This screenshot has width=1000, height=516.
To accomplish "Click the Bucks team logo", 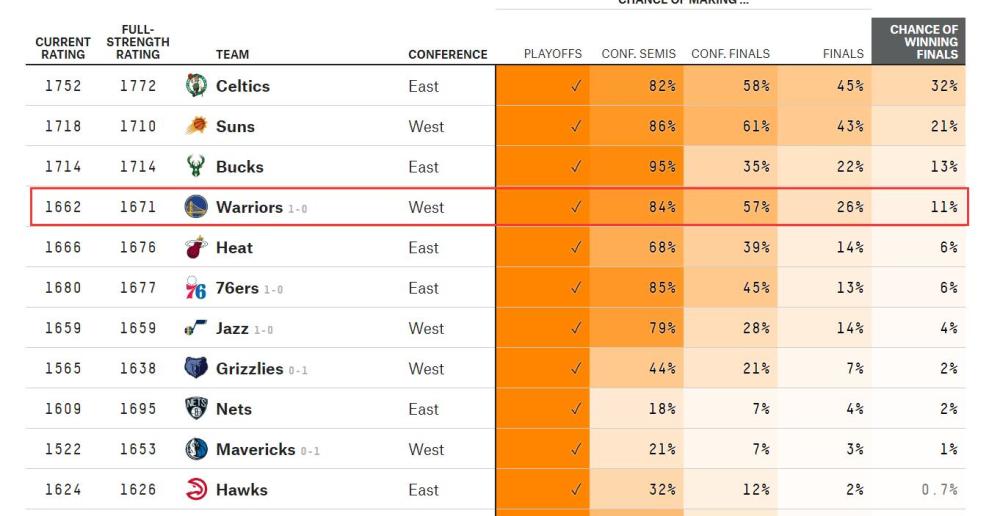I will [x=196, y=167].
